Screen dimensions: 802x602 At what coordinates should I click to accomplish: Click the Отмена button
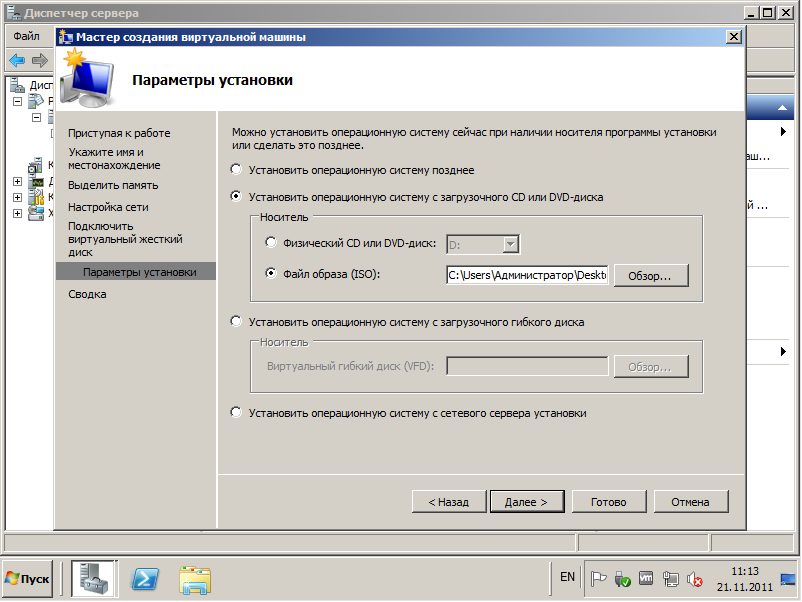click(690, 502)
